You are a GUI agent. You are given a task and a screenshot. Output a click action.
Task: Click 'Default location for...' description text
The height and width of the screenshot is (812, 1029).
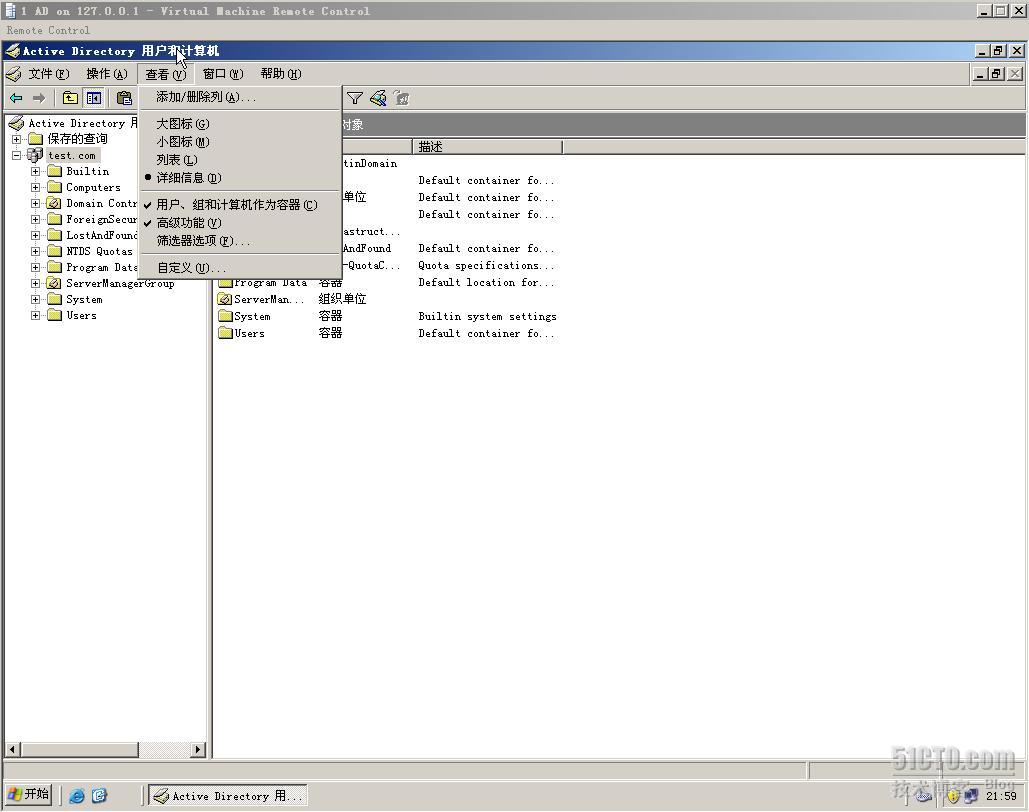coord(486,282)
